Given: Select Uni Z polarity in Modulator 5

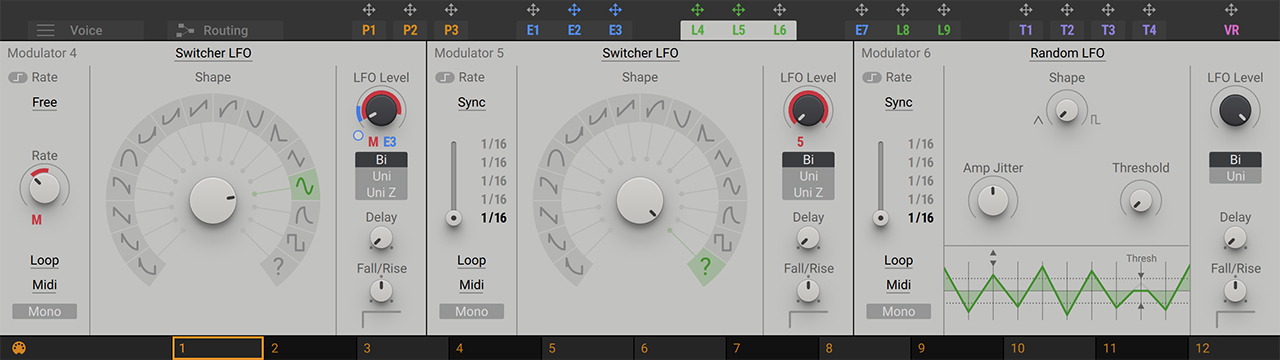Looking at the screenshot, I should [x=808, y=192].
